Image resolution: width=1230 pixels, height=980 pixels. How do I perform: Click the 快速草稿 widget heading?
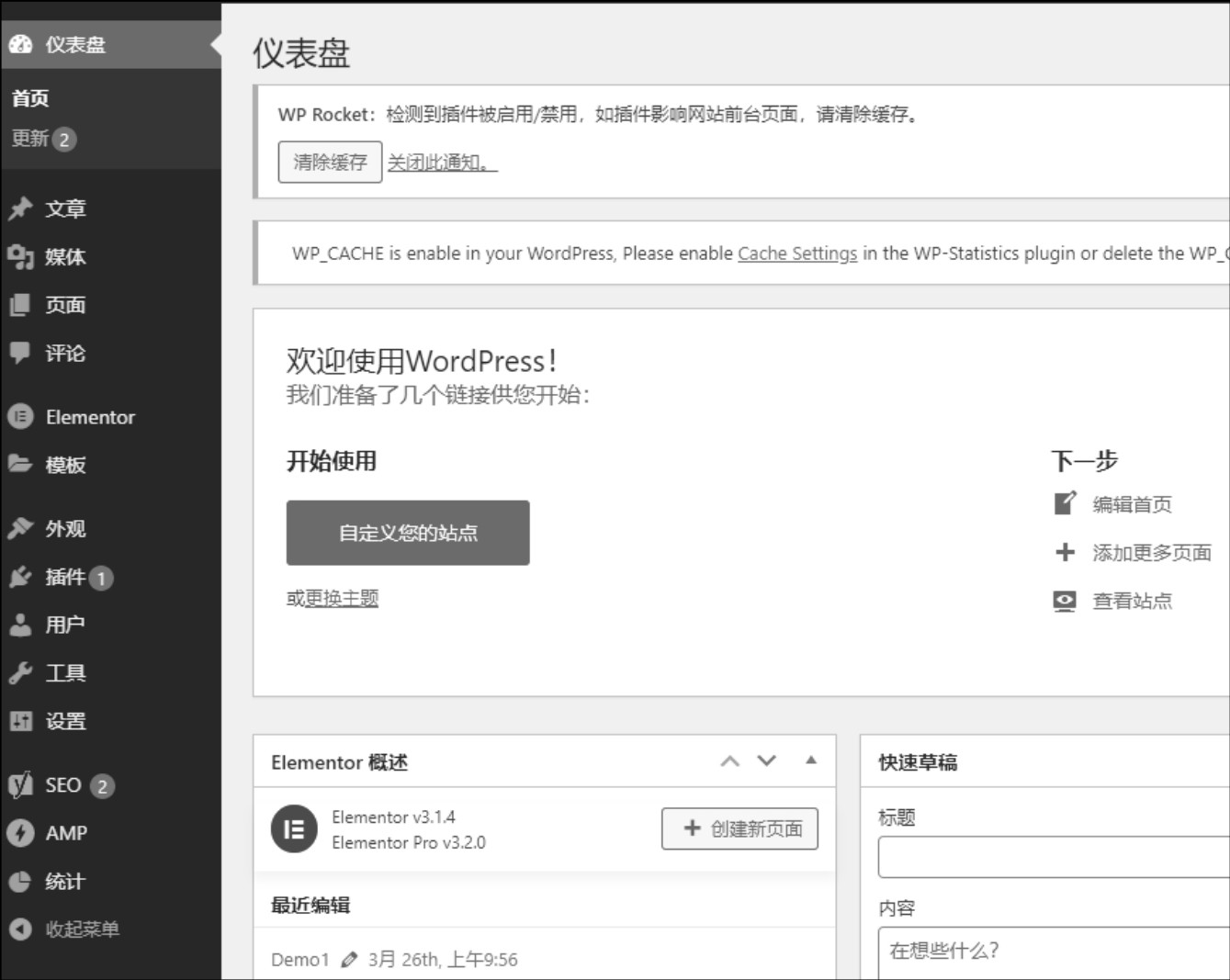tap(918, 762)
